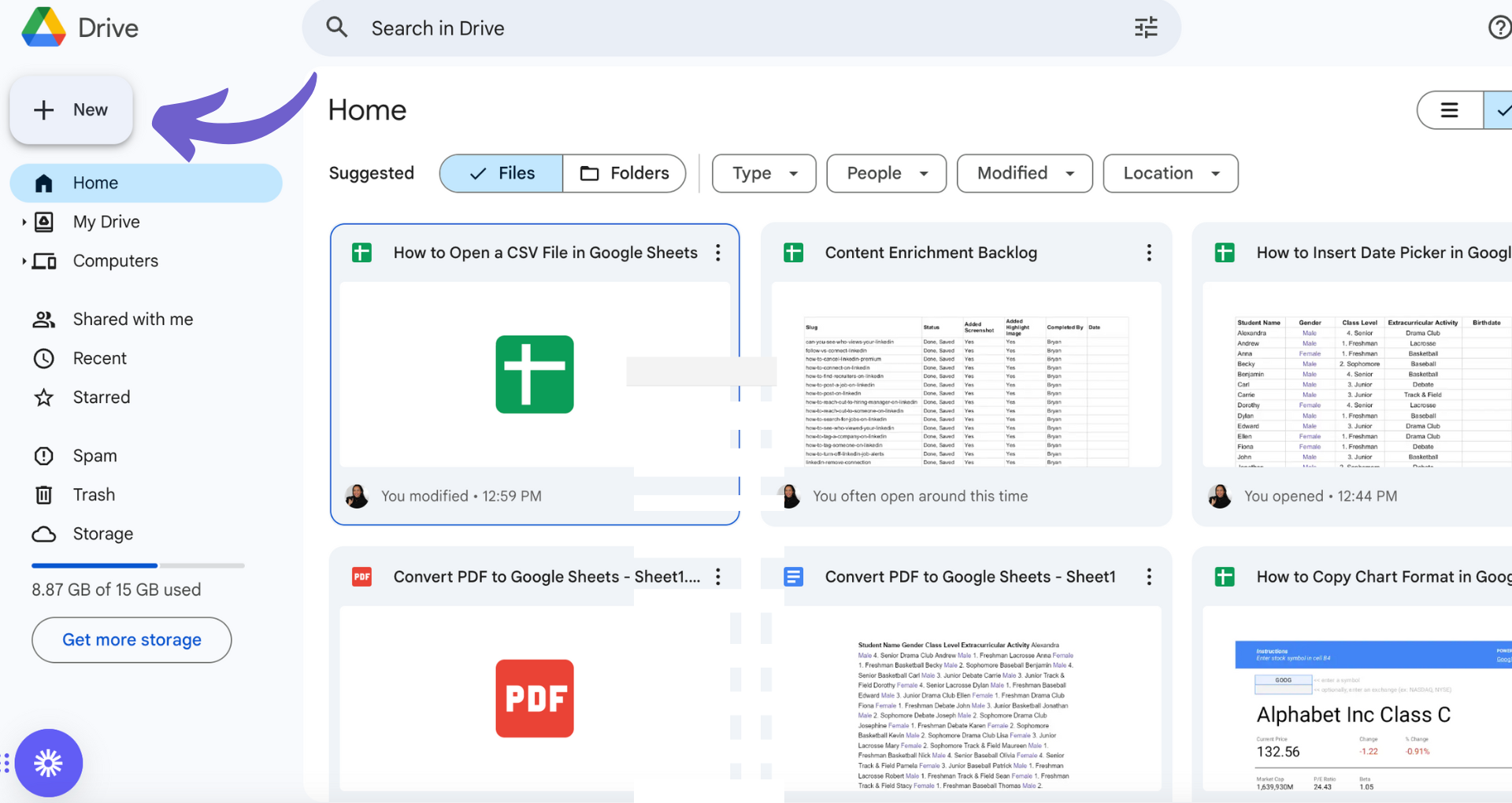The height and width of the screenshot is (803, 1512).
Task: Open the help question mark icon
Action: click(1499, 28)
